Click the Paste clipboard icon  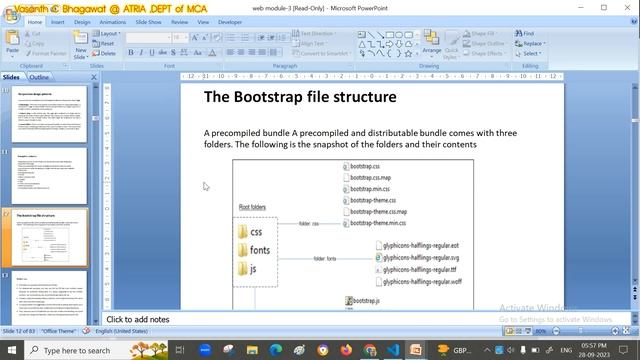tap(13, 38)
